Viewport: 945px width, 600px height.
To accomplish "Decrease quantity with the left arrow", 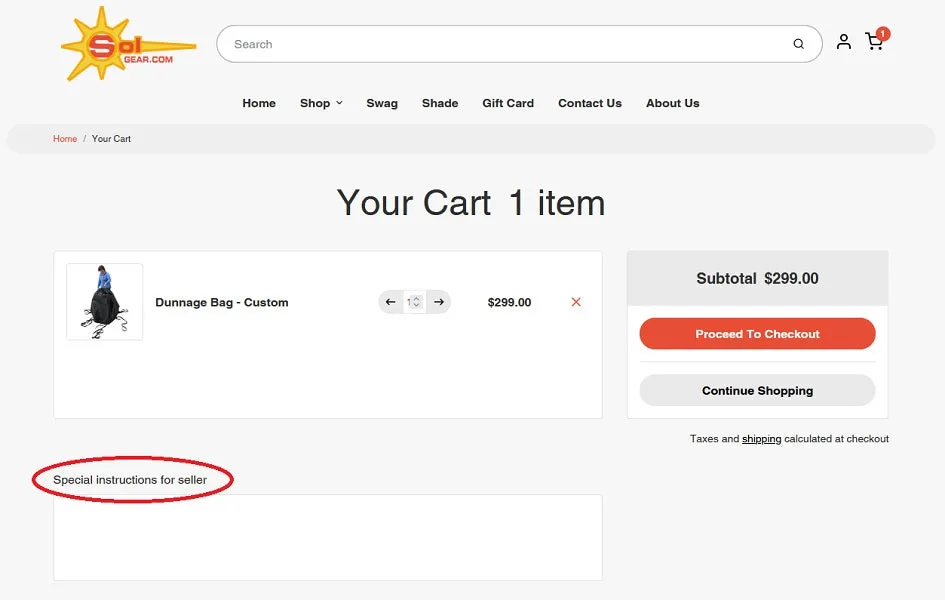I will coord(391,302).
